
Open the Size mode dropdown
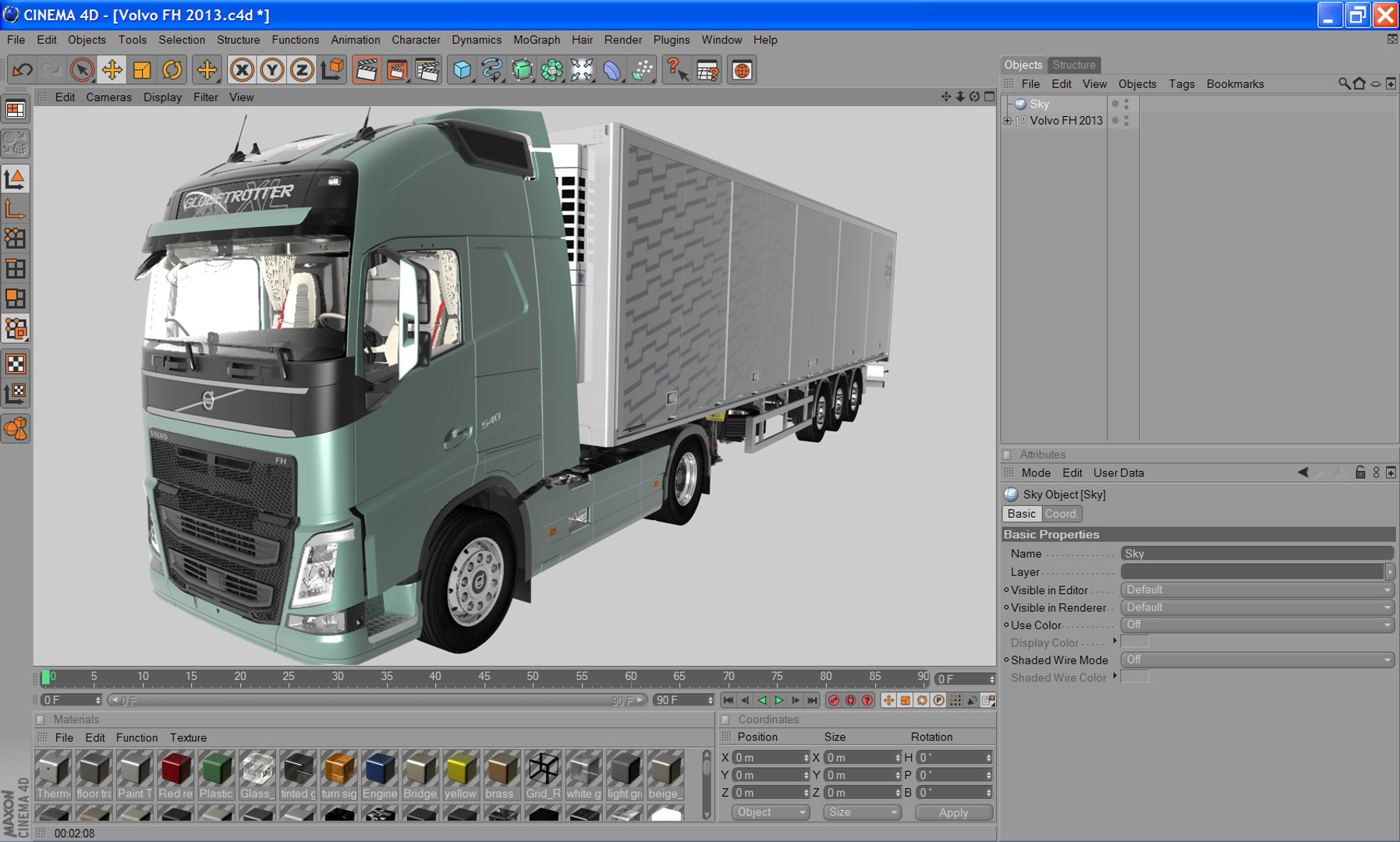862,812
